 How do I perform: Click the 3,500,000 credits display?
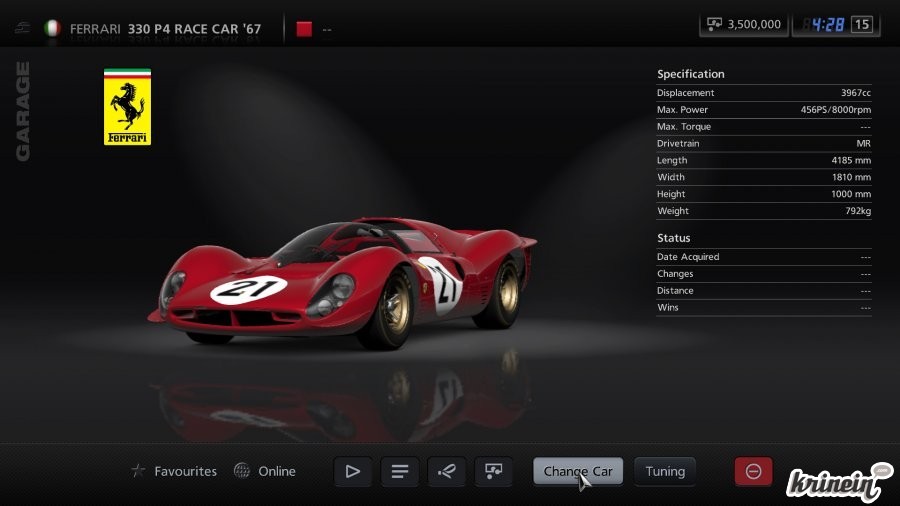click(744, 24)
